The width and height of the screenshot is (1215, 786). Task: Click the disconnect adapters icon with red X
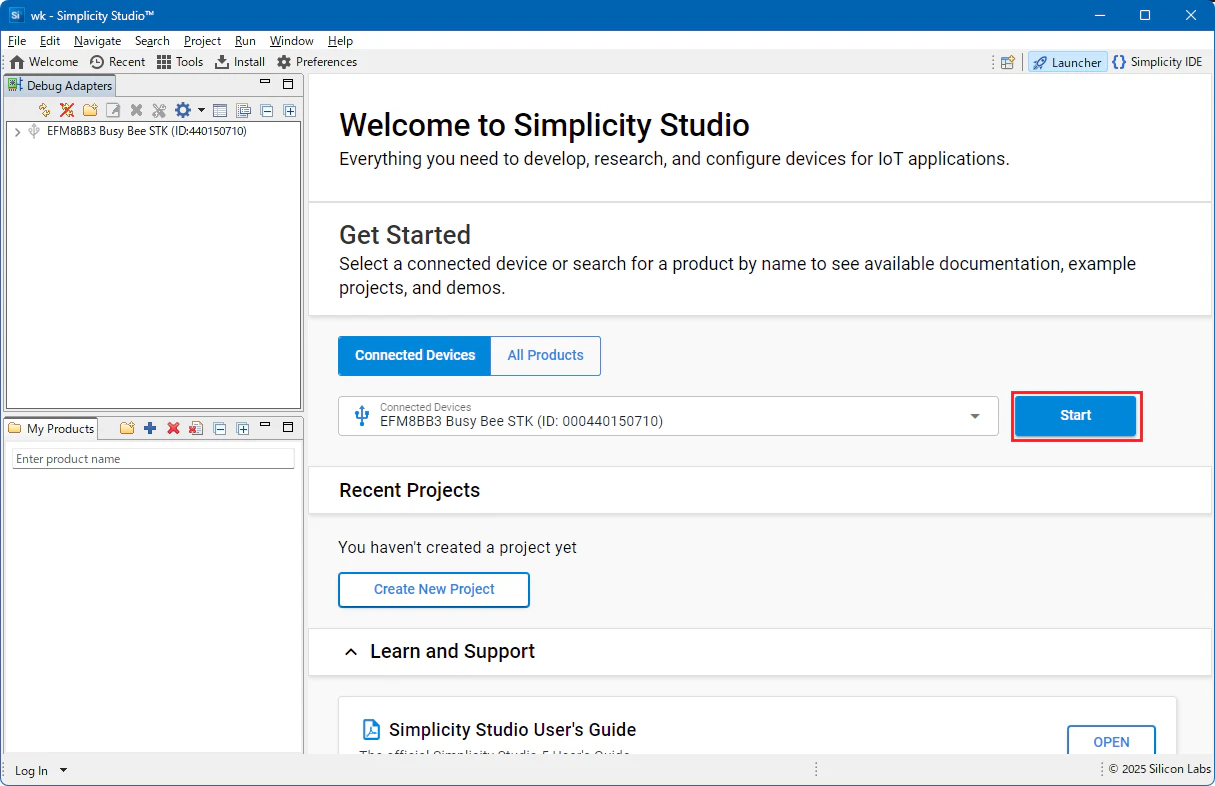click(67, 110)
